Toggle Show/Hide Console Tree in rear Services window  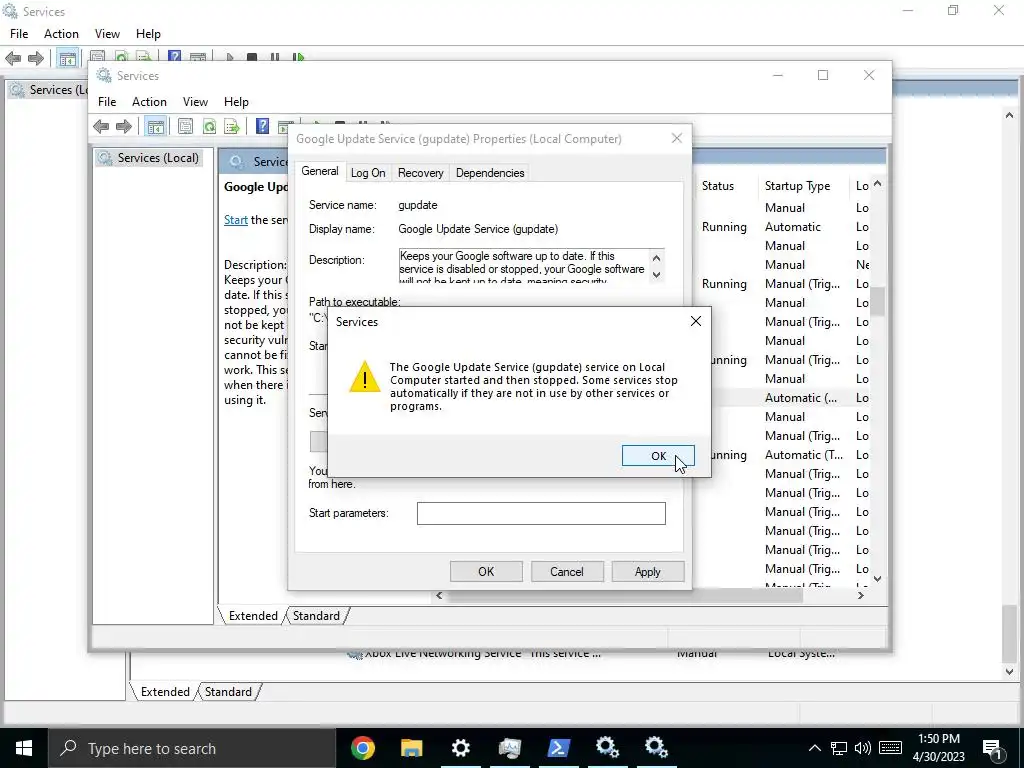click(x=67, y=59)
